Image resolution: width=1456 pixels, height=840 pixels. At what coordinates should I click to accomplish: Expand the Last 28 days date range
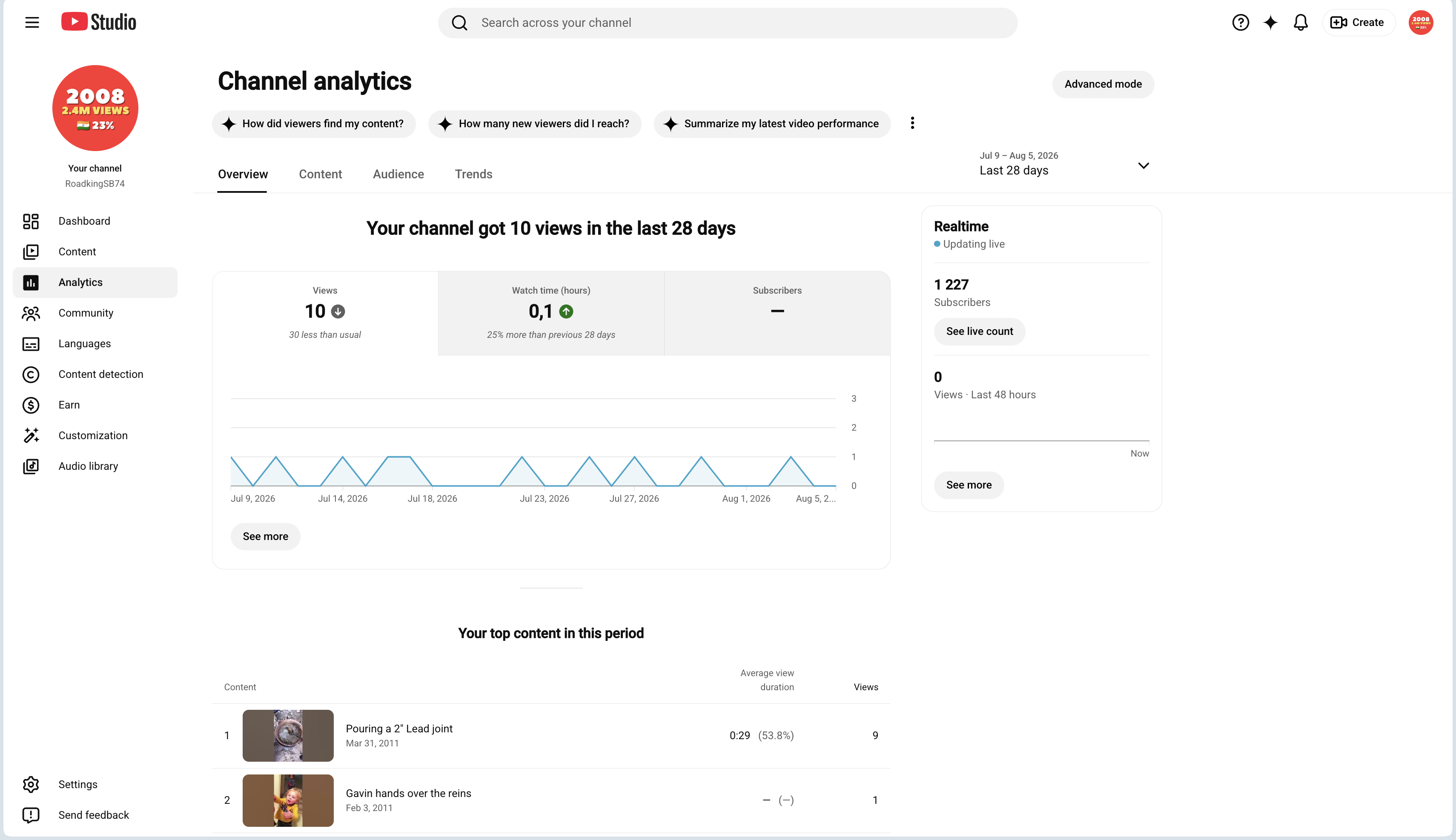click(1064, 164)
